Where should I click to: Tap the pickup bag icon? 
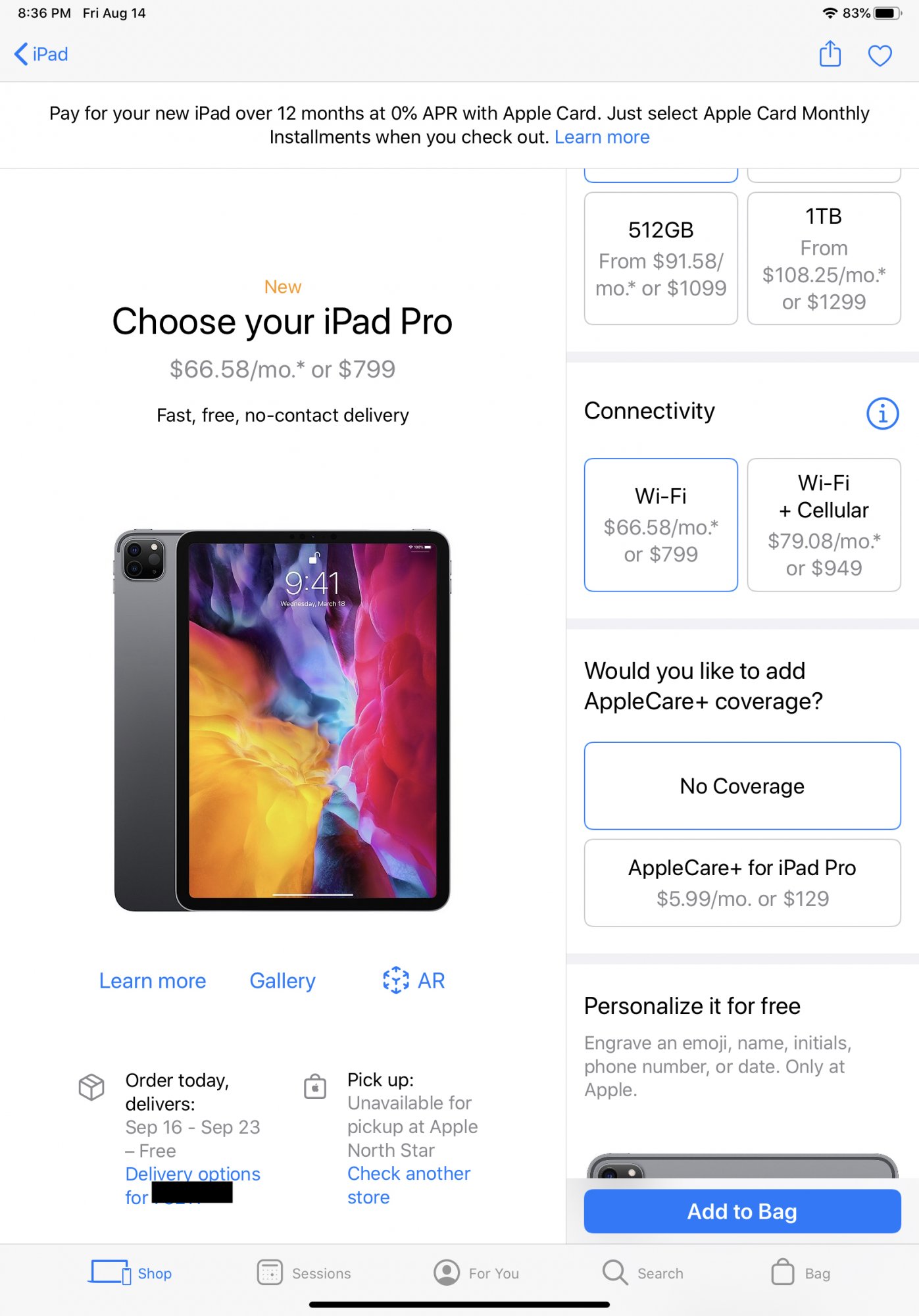(x=315, y=1086)
